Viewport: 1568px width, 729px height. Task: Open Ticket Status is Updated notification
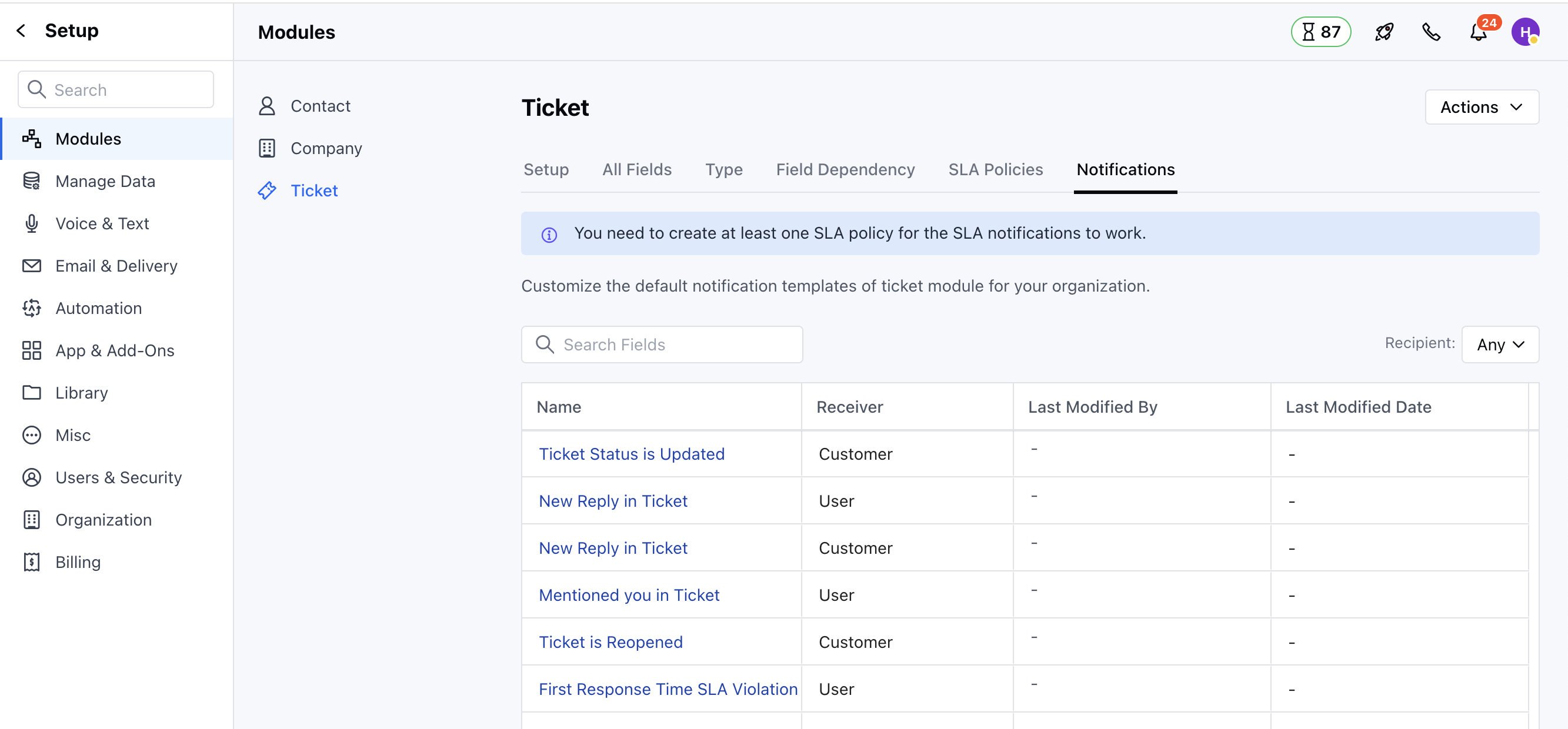click(x=631, y=454)
